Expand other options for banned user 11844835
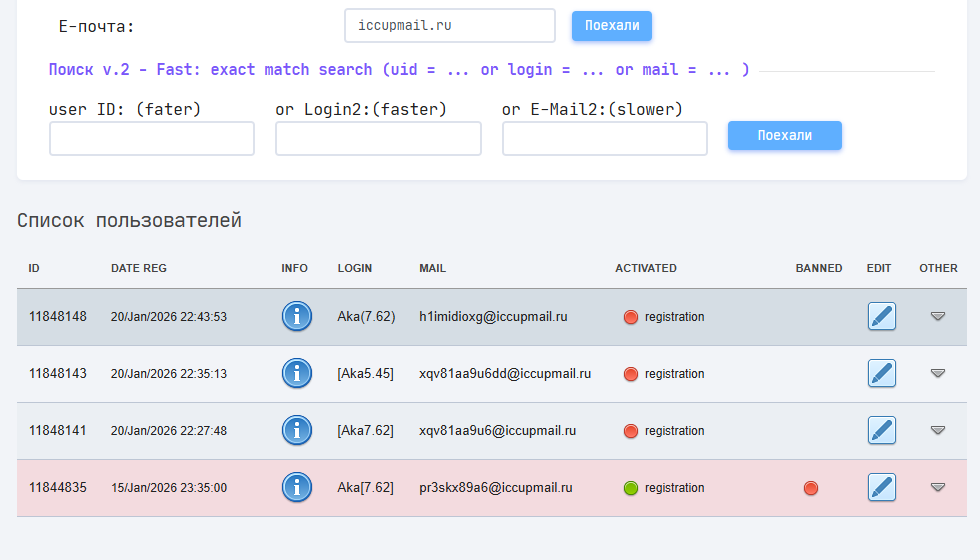 click(x=937, y=488)
